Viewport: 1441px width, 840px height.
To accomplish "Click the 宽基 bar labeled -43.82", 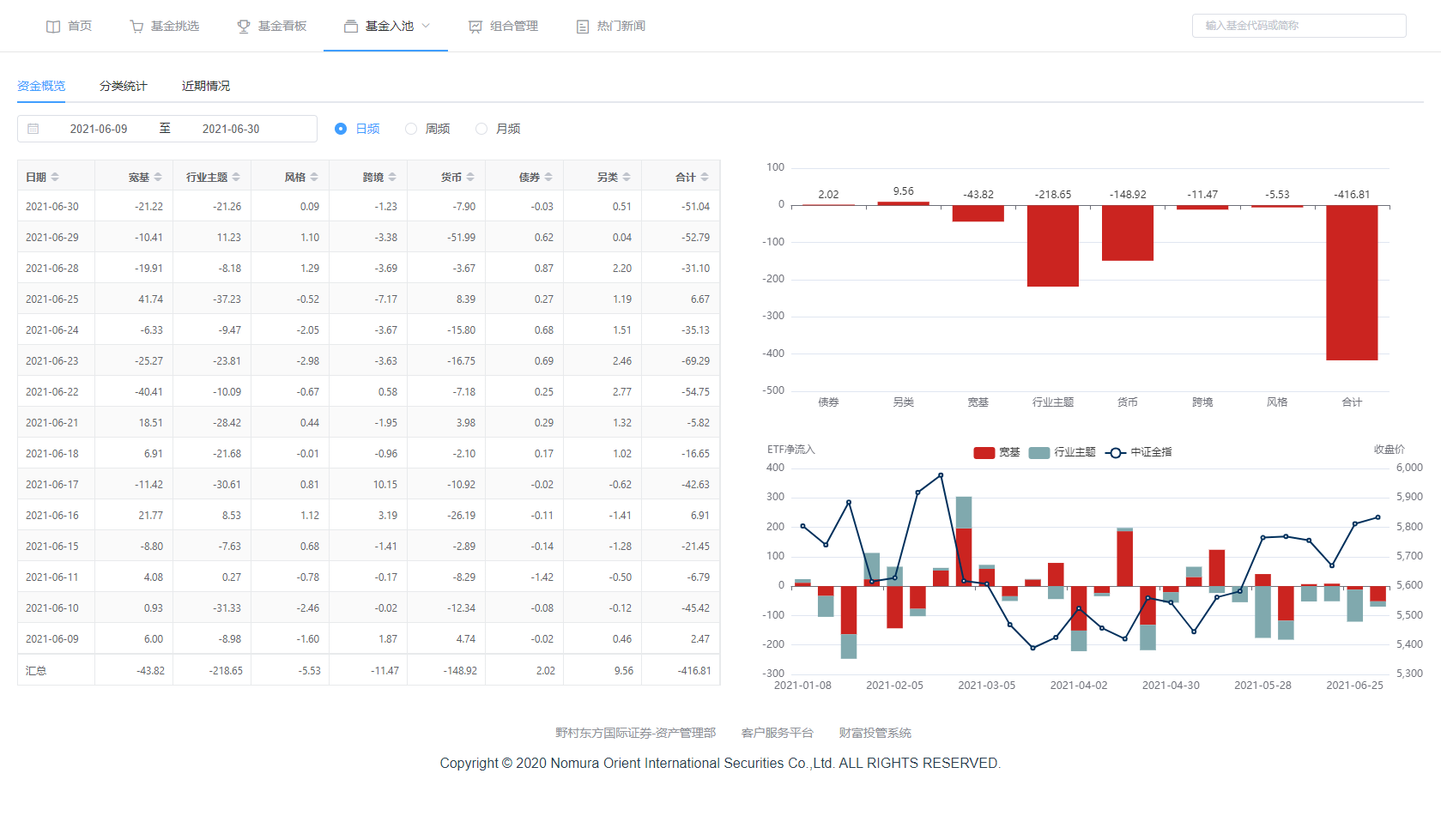I will pyautogui.click(x=978, y=214).
